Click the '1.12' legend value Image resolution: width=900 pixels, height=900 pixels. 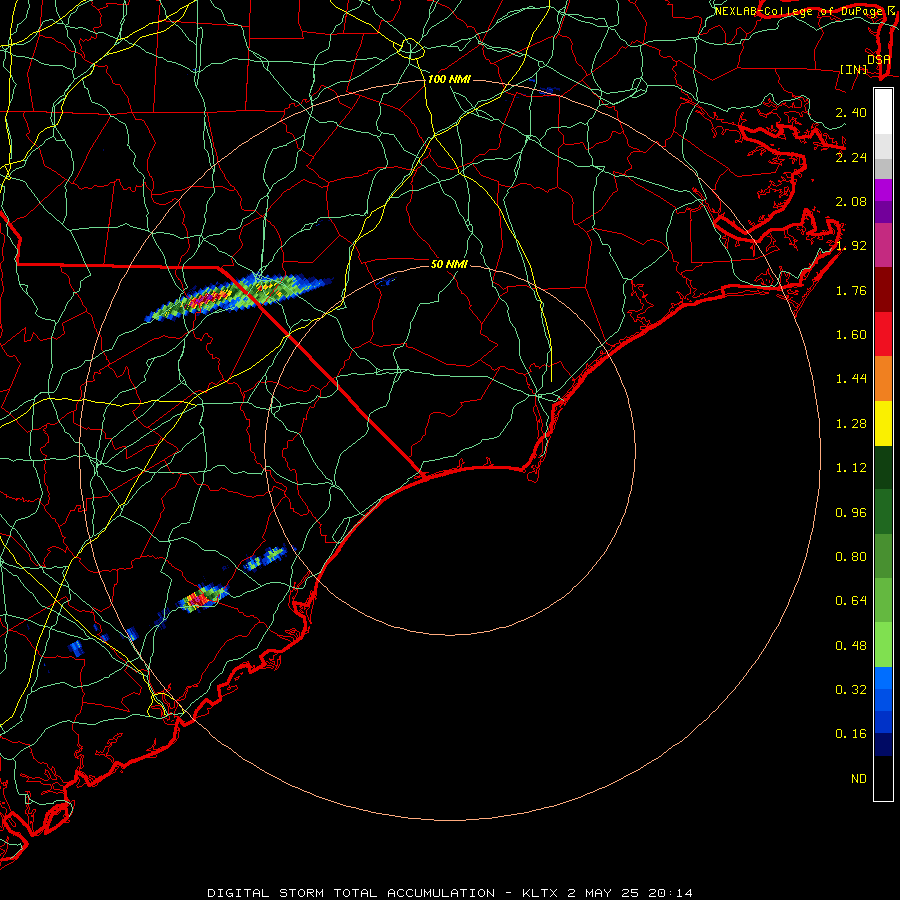pos(851,468)
